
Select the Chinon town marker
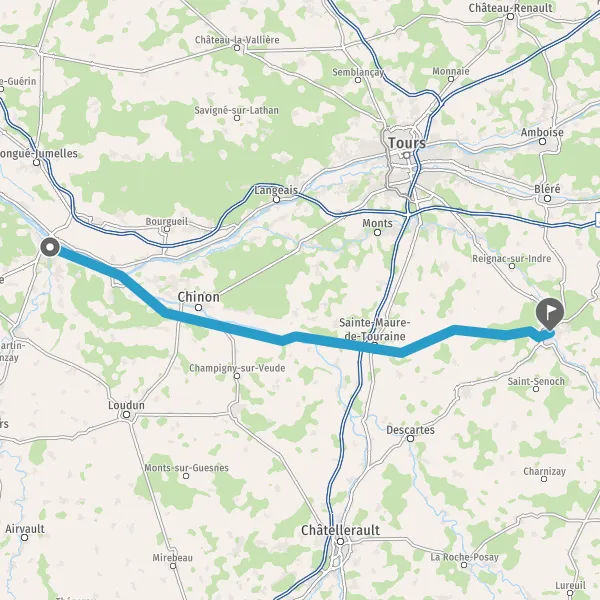(199, 307)
